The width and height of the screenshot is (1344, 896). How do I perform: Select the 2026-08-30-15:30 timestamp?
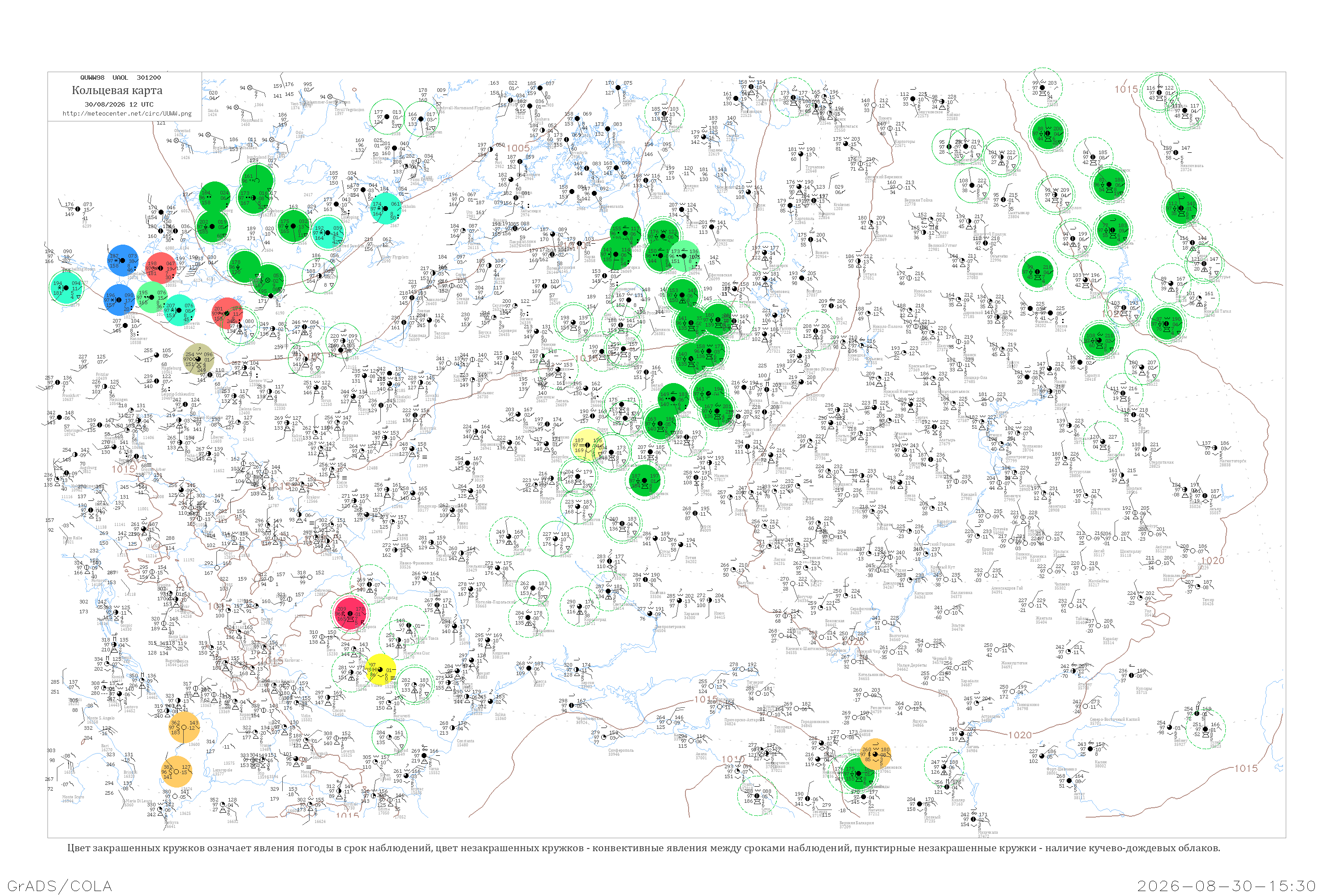click(x=1226, y=886)
